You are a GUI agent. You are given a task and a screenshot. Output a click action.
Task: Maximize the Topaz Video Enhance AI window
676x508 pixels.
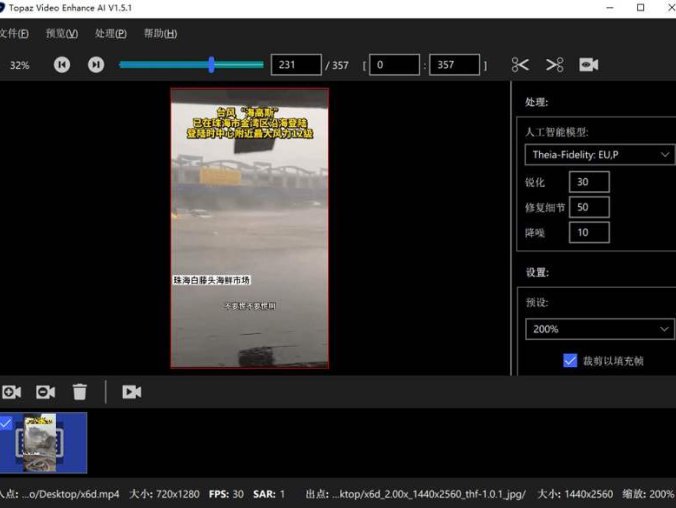click(x=641, y=8)
